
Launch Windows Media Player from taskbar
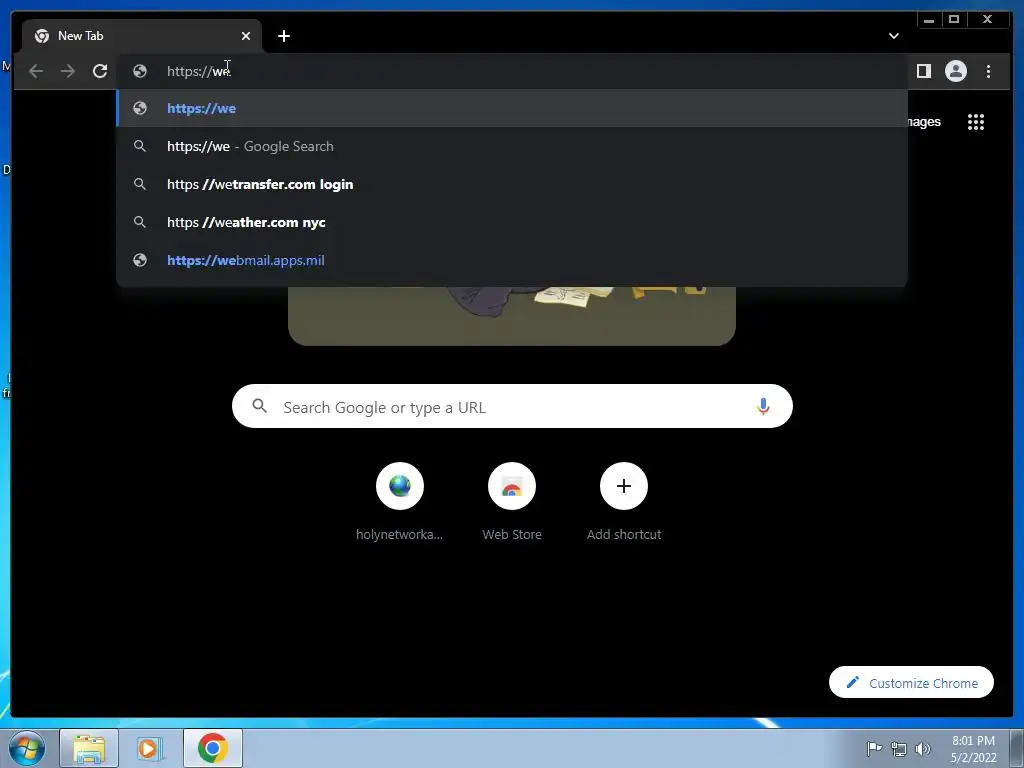(150, 748)
